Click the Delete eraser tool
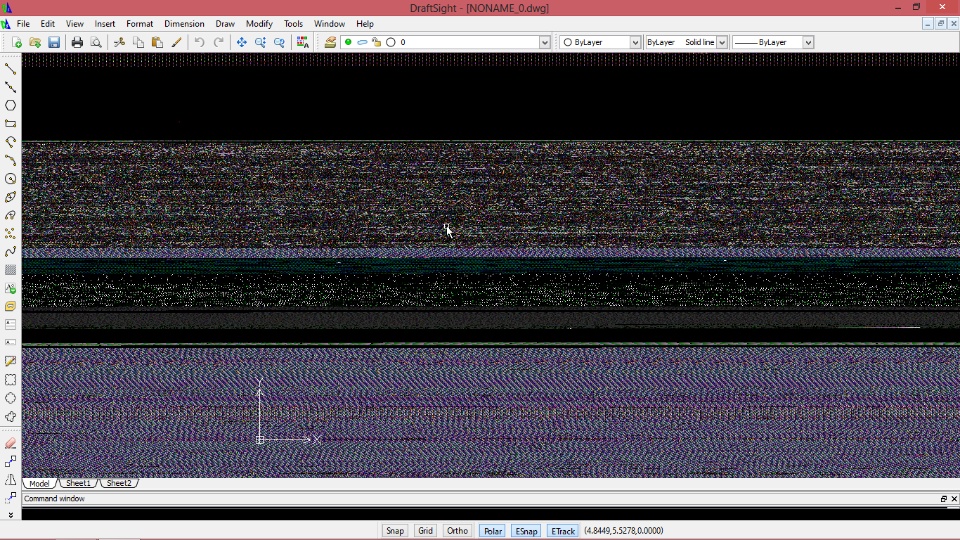960x540 pixels. pos(10,443)
